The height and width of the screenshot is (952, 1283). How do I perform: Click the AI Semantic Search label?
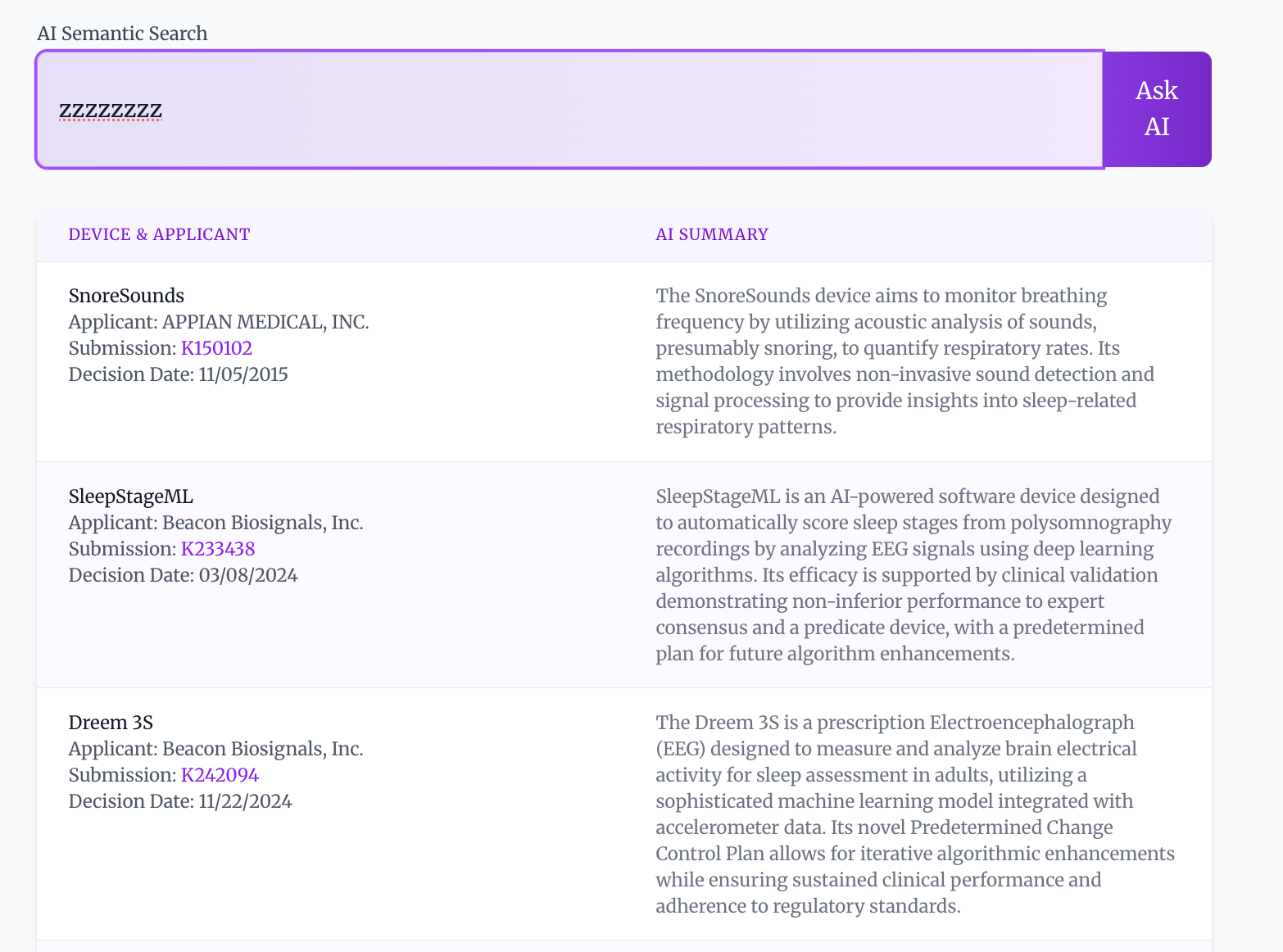tap(122, 34)
